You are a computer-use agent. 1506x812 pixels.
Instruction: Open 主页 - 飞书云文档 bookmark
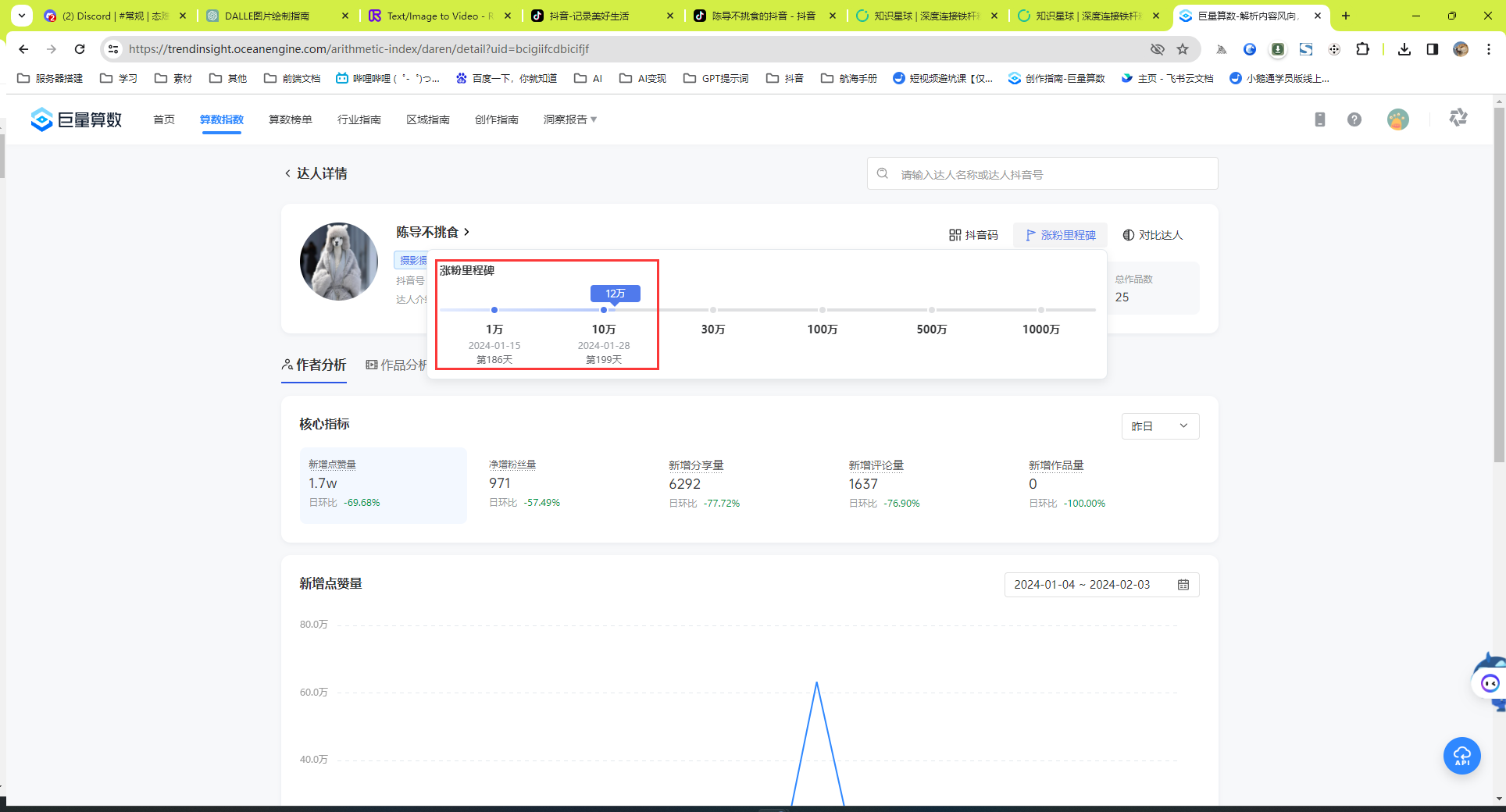click(x=1167, y=78)
